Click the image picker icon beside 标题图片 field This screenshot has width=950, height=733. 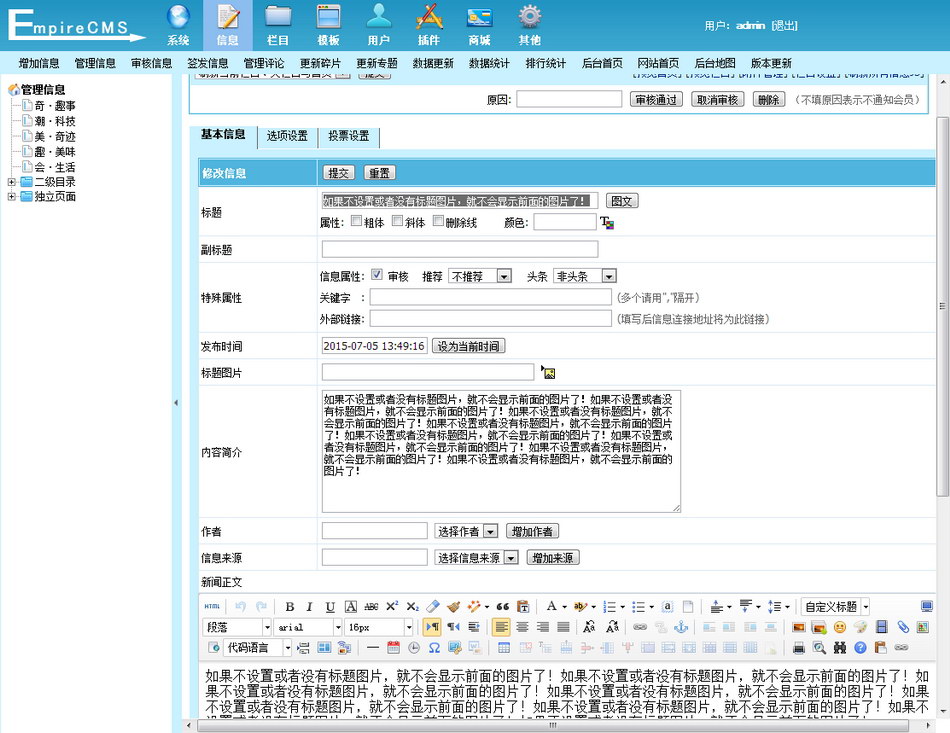548,373
